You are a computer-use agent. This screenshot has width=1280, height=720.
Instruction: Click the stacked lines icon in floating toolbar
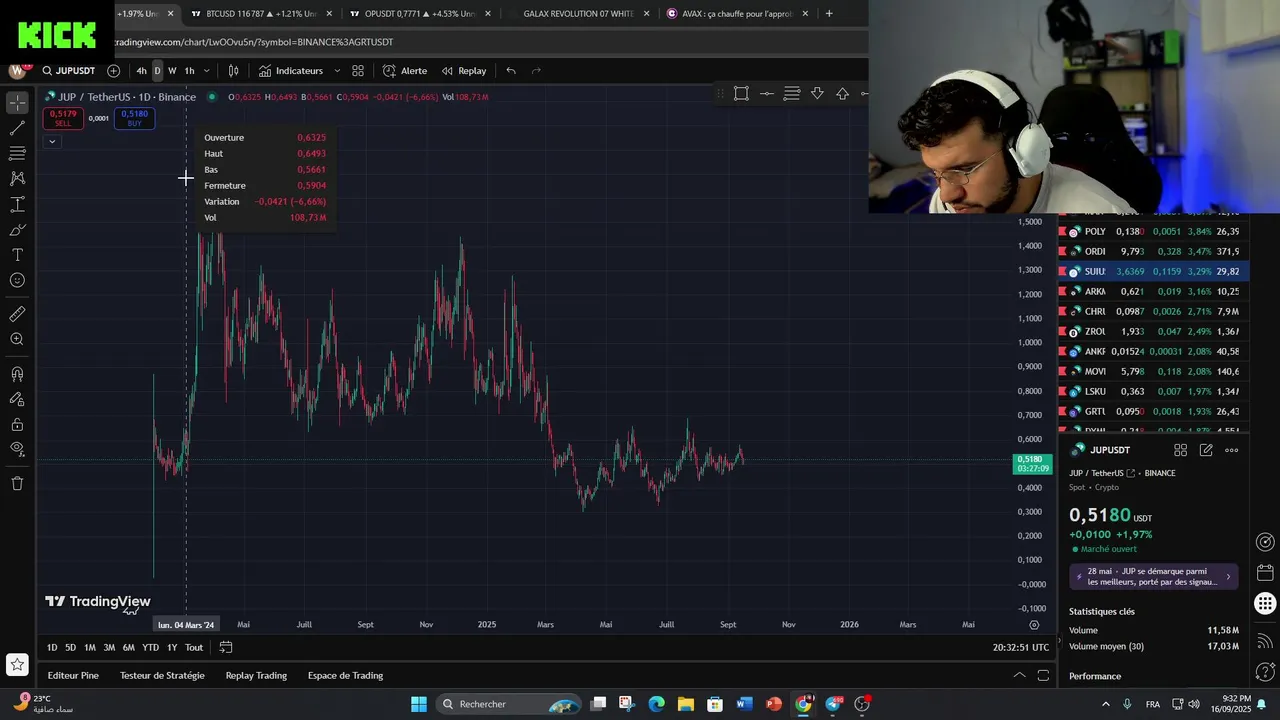792,94
